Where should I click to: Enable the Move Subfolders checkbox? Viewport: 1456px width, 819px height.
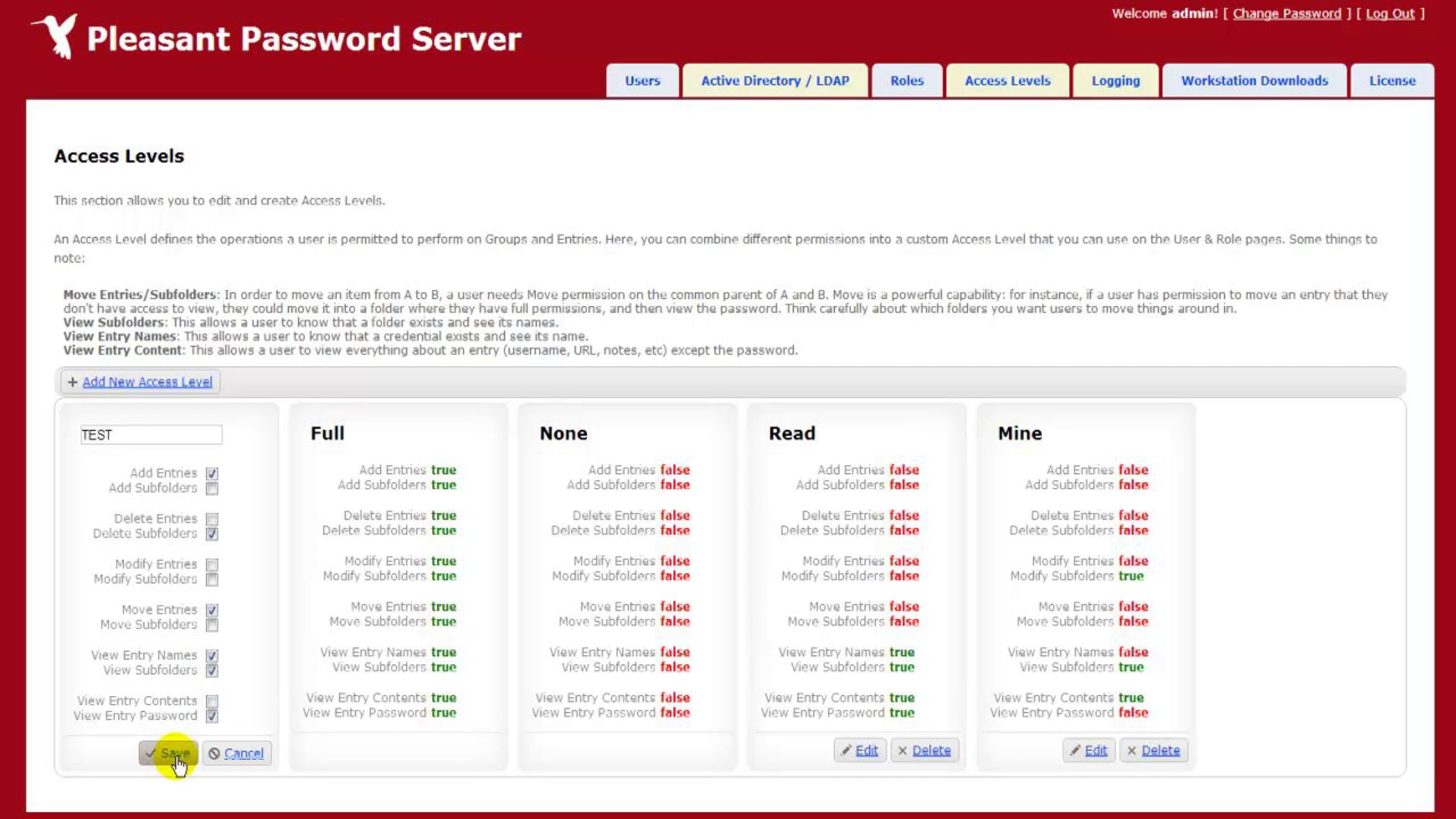coord(212,625)
